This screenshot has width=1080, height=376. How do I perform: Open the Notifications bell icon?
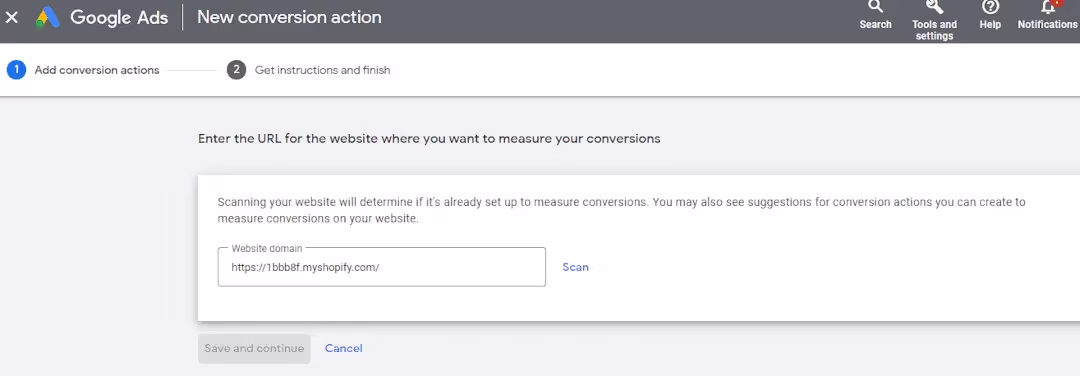1048,7
